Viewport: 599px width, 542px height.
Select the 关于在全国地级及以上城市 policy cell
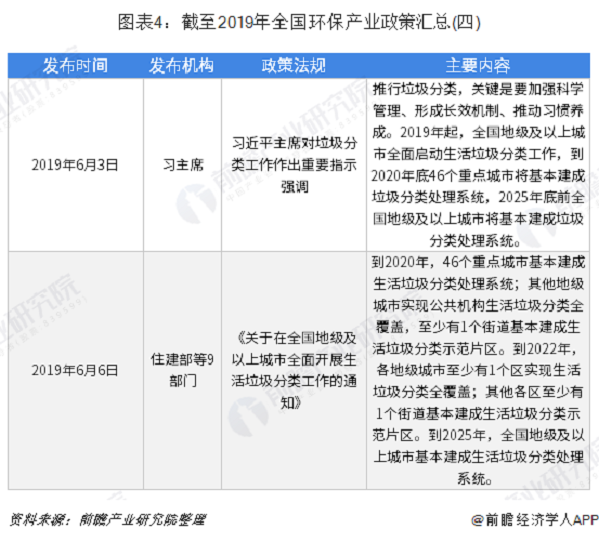click(x=294, y=370)
